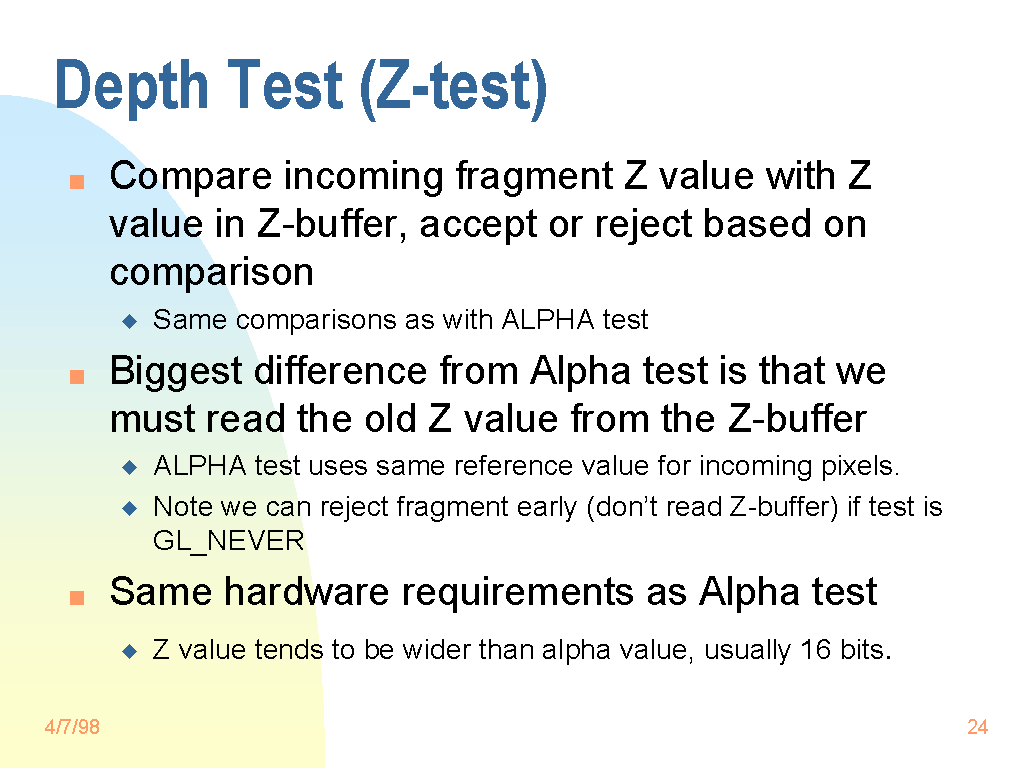
Task: Click the "Same comparisons as with ALPHA test" line
Action: (400, 320)
